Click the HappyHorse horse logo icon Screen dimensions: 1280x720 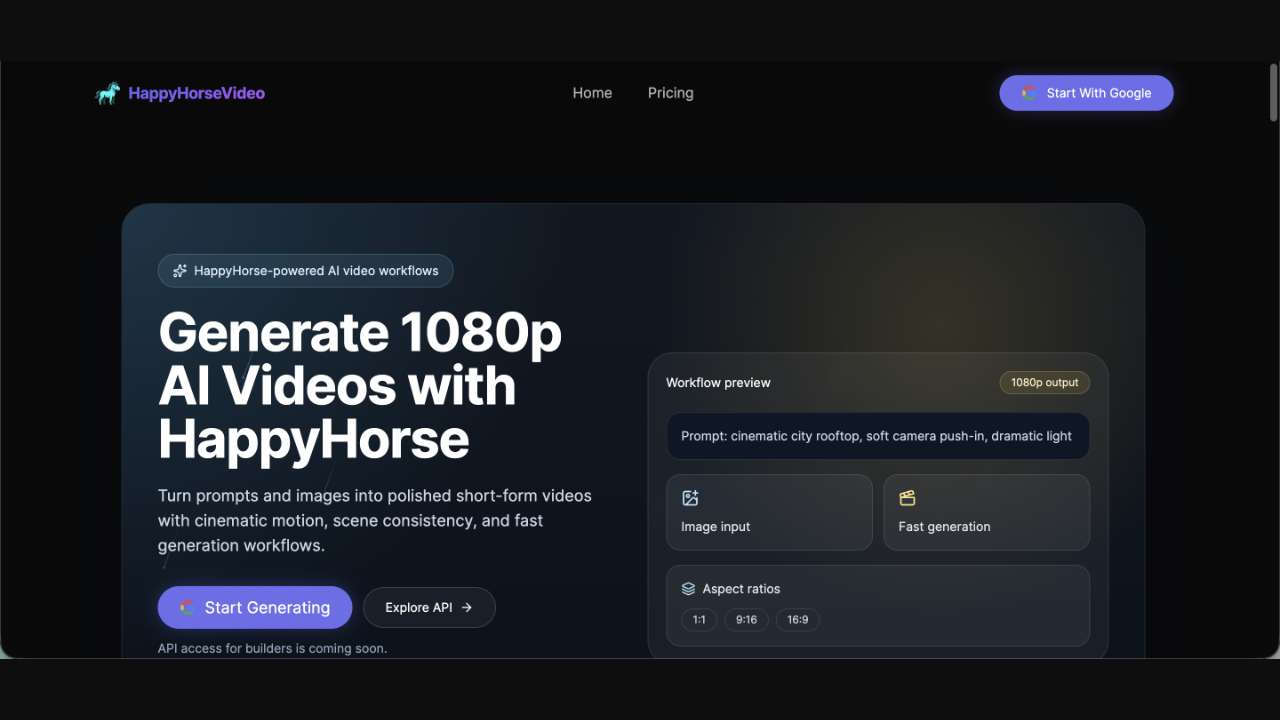pos(107,93)
